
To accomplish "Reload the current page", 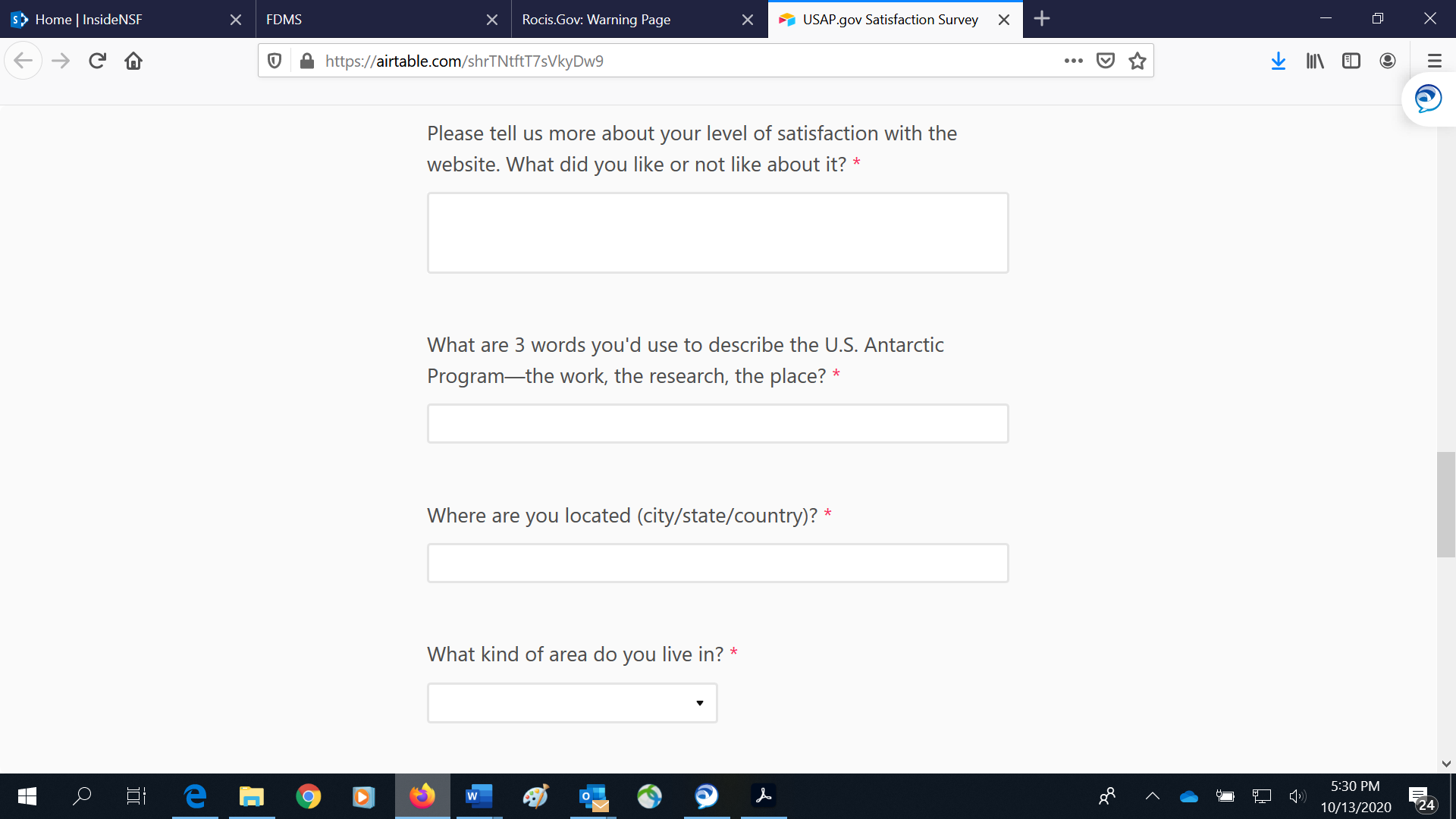I will pyautogui.click(x=97, y=61).
